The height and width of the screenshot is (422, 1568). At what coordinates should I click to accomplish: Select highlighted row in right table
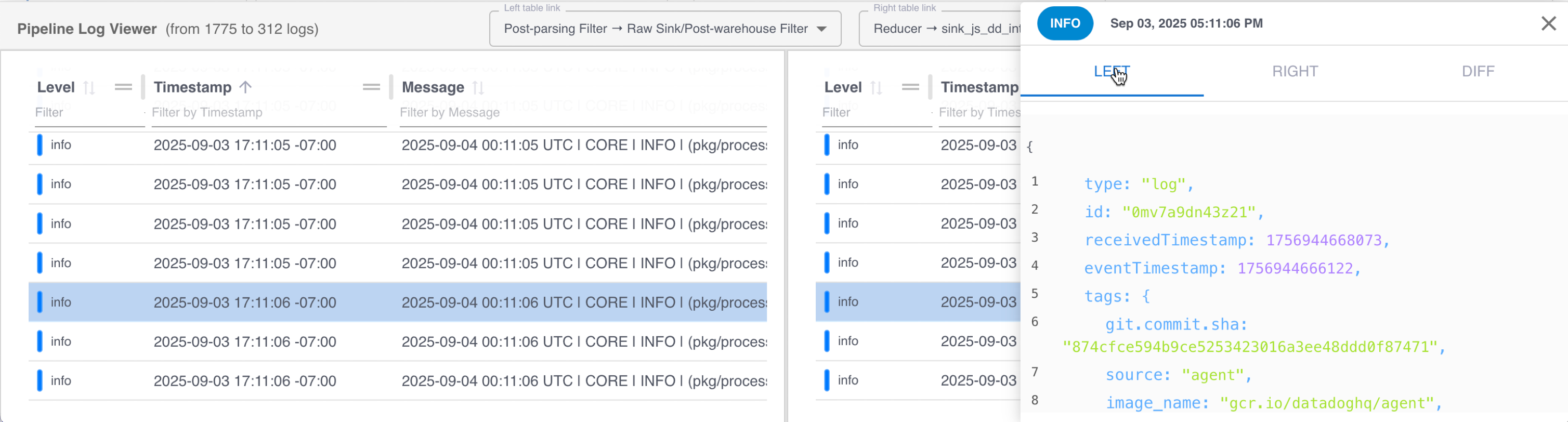tap(918, 302)
